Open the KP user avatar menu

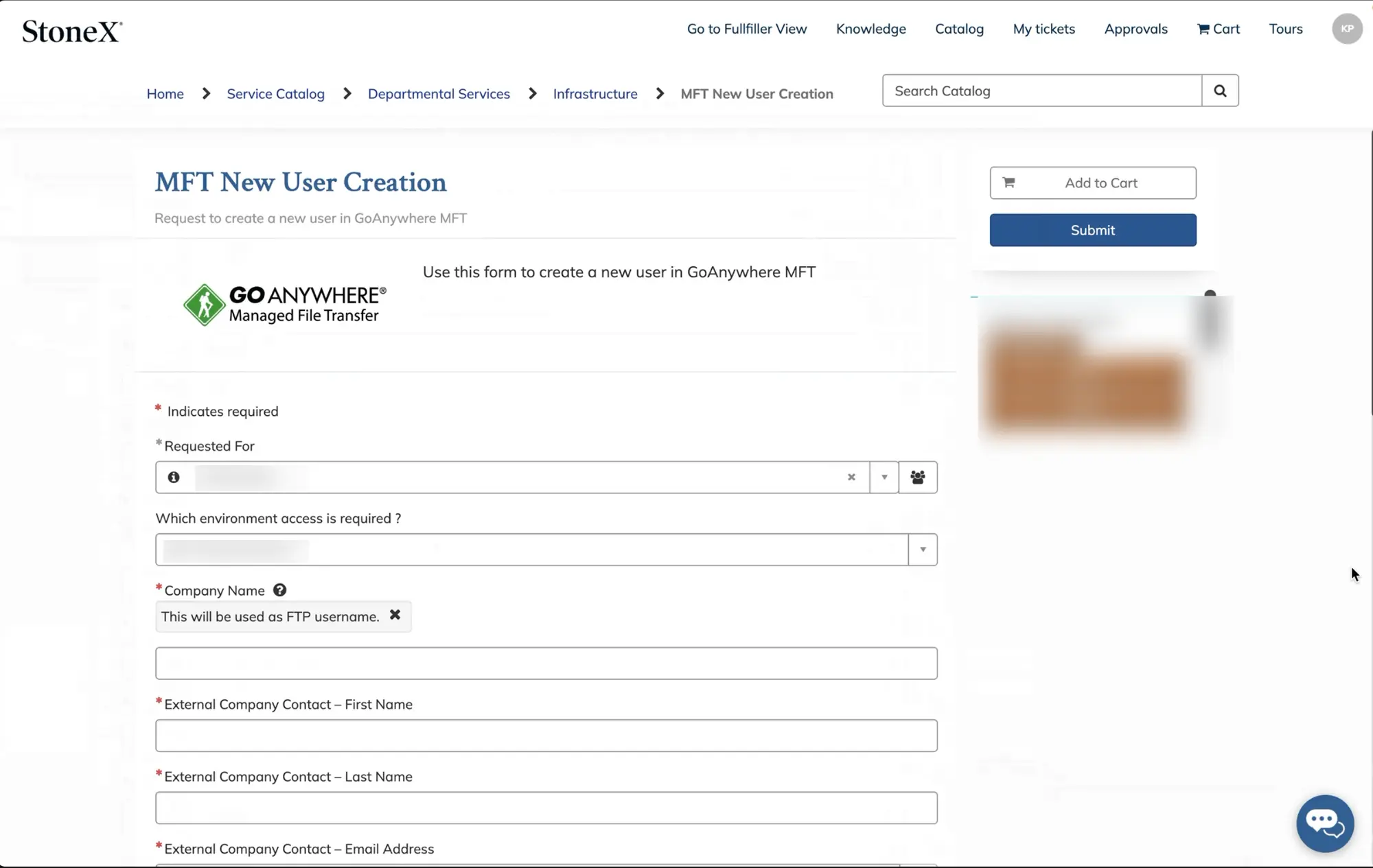click(1347, 29)
